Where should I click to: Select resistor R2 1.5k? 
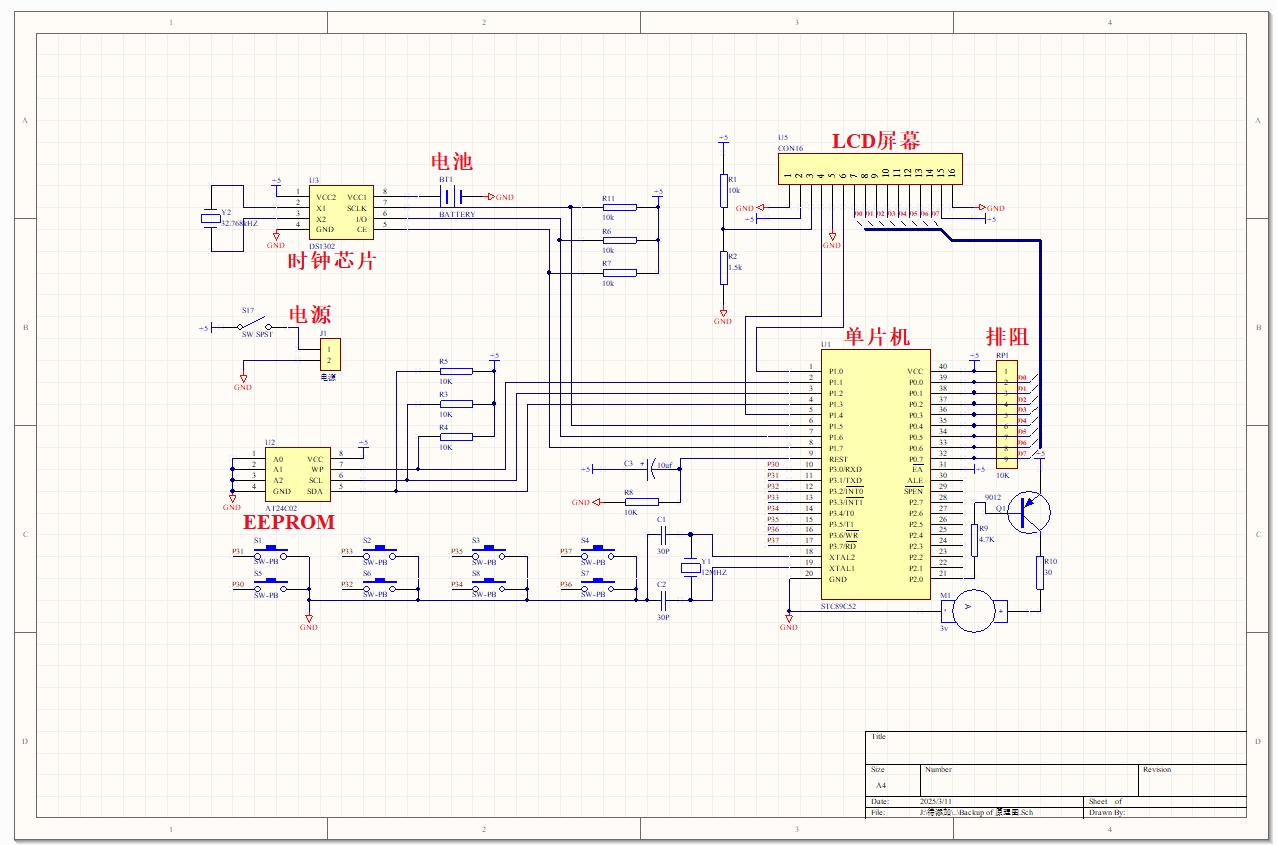click(x=723, y=268)
